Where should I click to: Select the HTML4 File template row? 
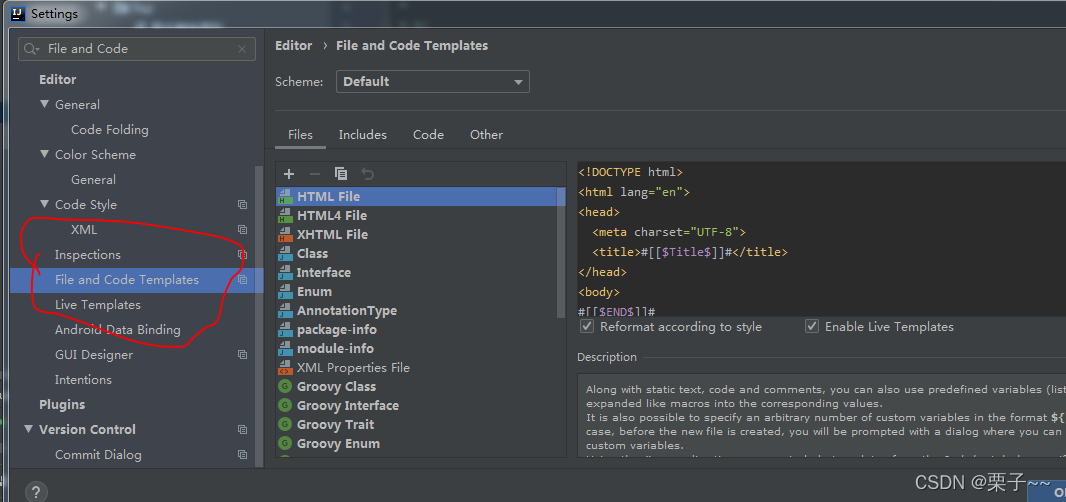pos(416,216)
